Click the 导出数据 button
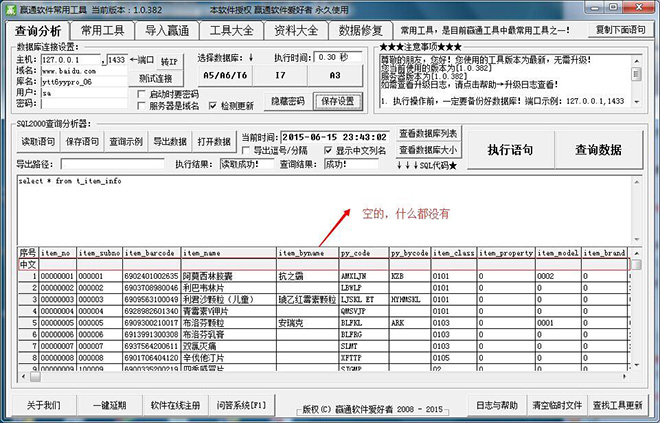This screenshot has width=660, height=423. [x=170, y=142]
